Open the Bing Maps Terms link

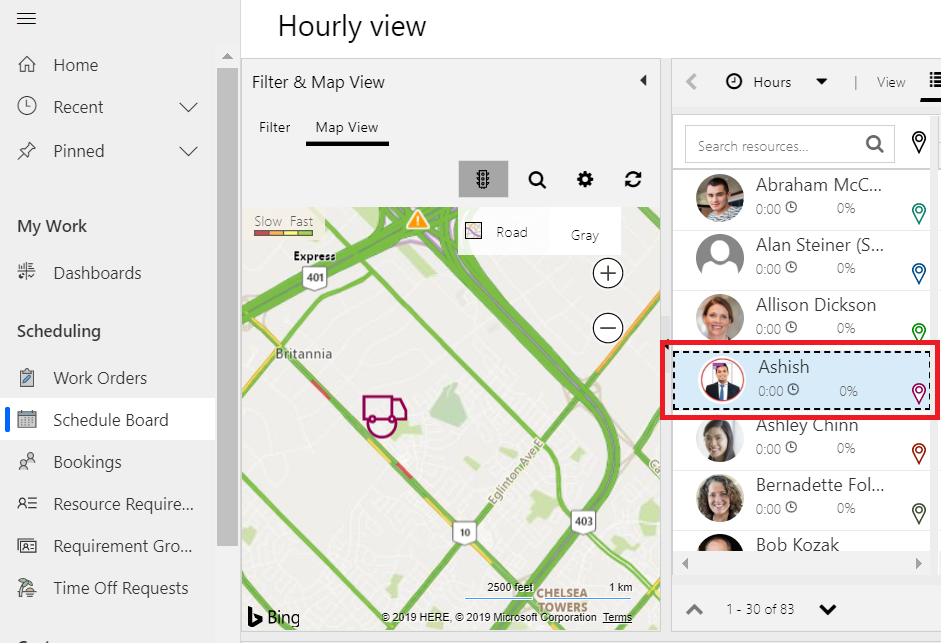click(x=617, y=617)
